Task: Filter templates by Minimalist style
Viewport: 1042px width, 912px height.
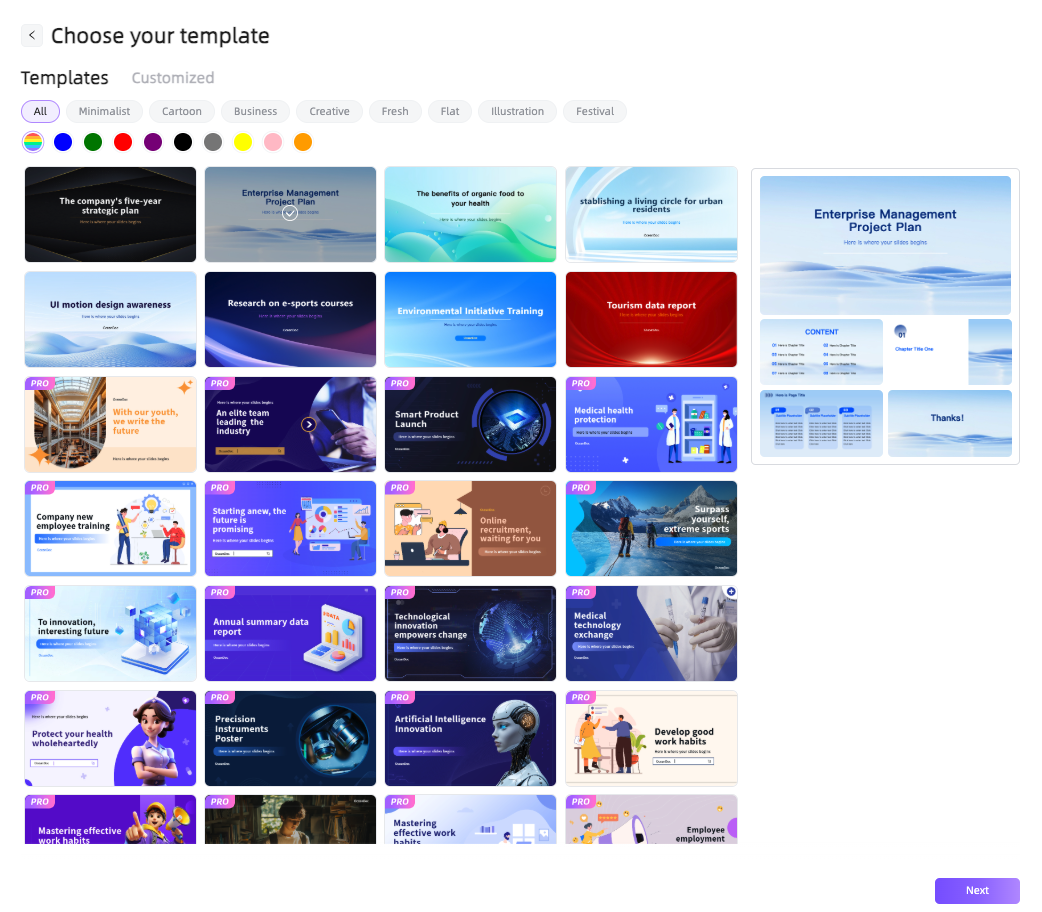Action: [x=104, y=111]
